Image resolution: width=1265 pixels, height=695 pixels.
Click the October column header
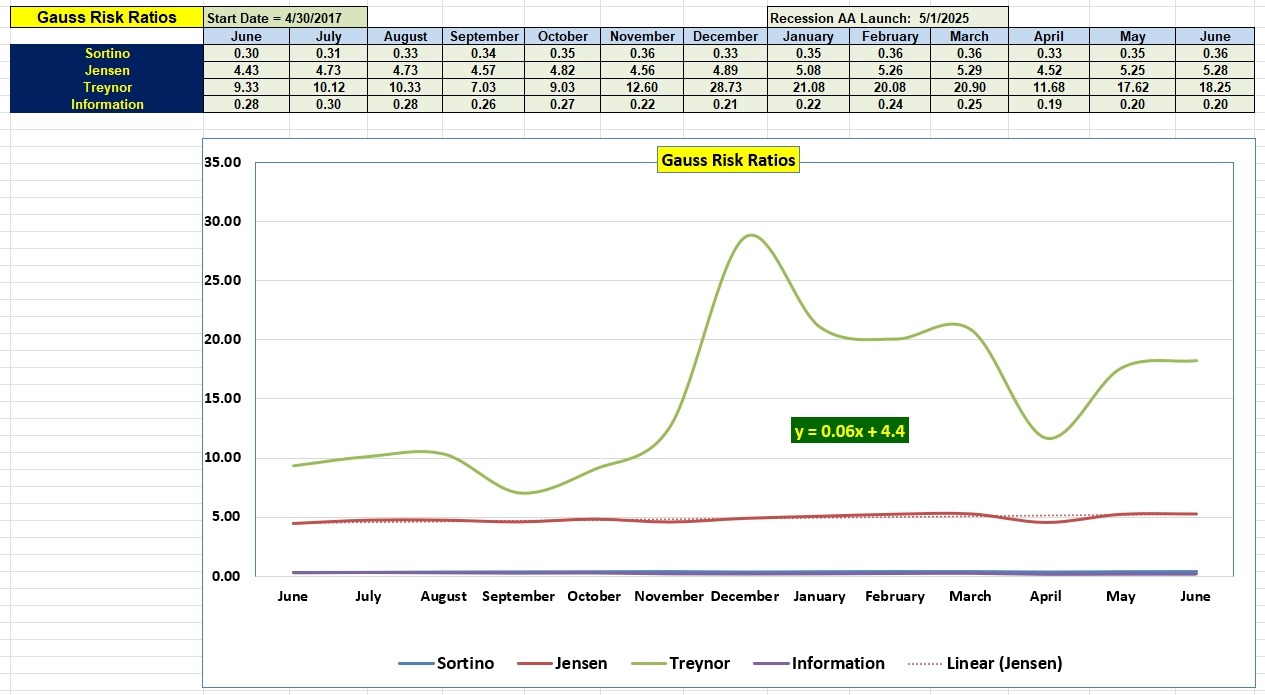tap(563, 36)
